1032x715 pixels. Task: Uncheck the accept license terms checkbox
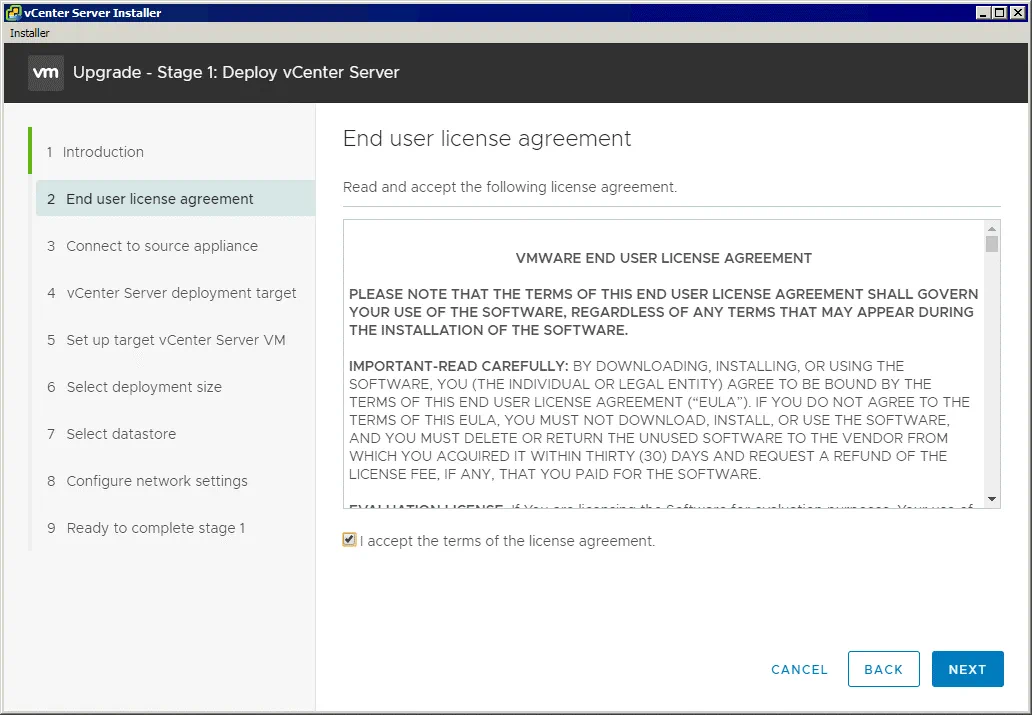tap(349, 540)
